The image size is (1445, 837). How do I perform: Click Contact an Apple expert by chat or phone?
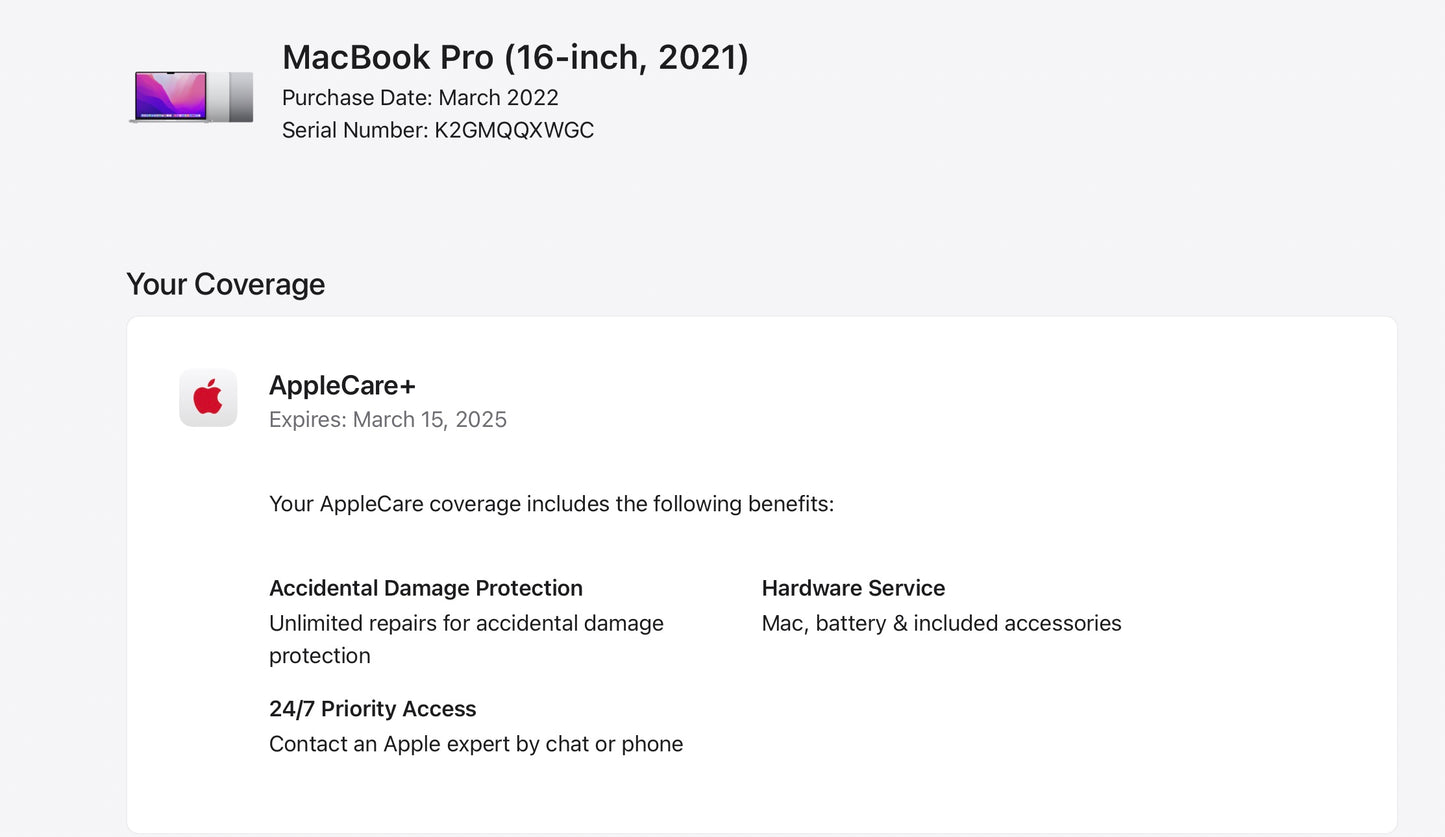476,744
